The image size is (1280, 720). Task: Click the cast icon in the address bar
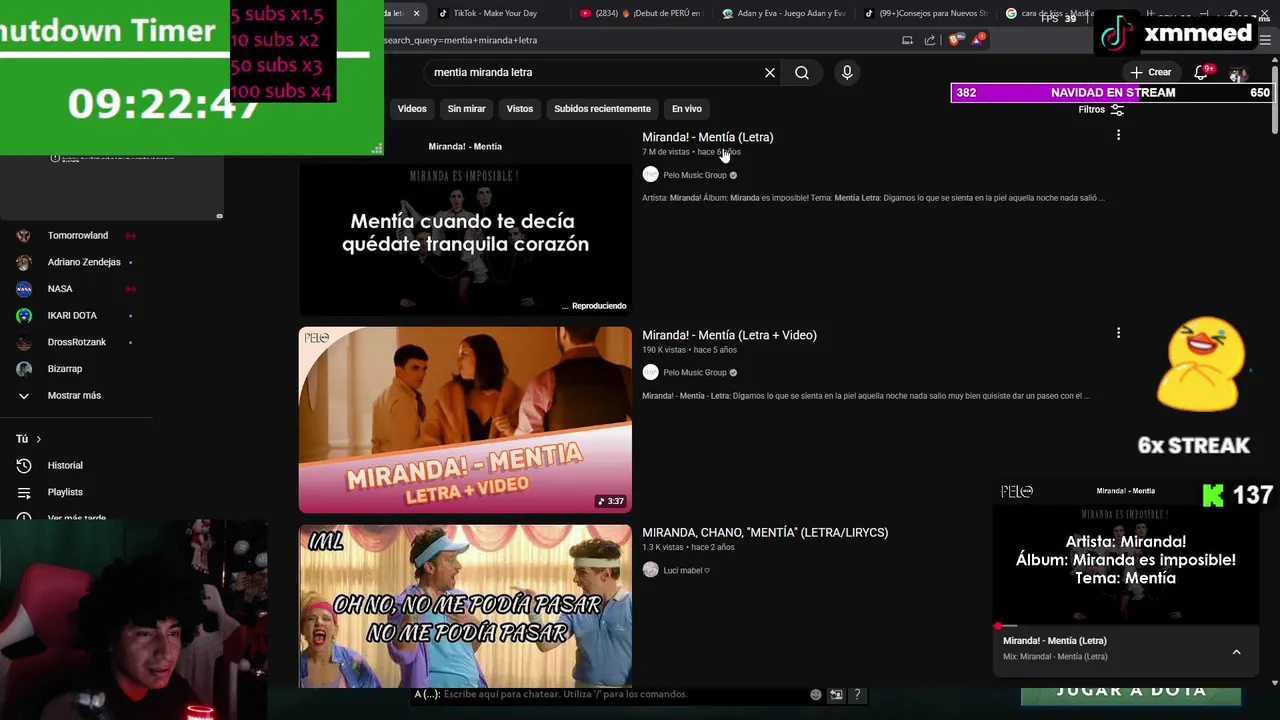907,40
